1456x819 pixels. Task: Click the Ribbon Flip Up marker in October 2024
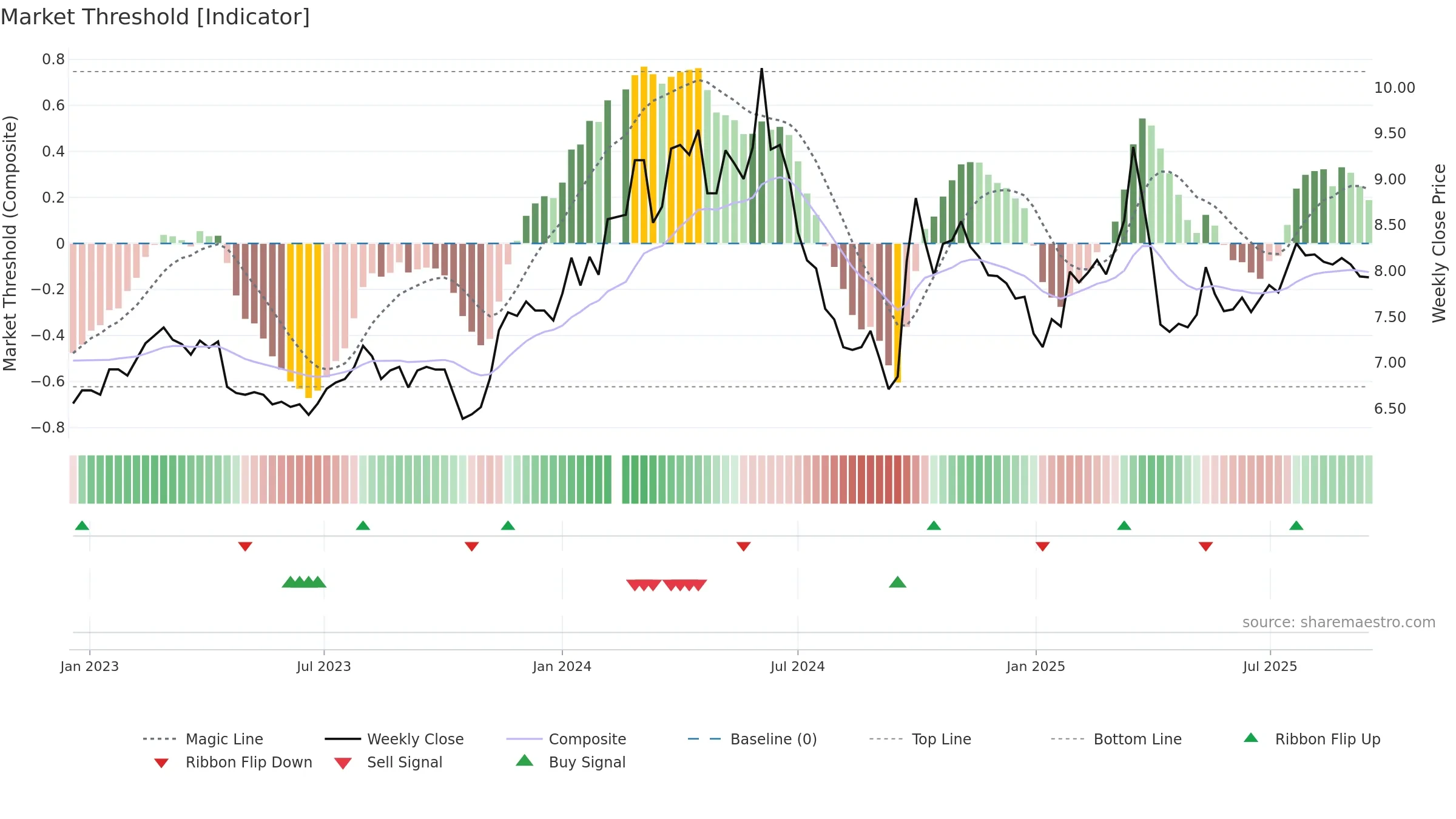coord(934,525)
